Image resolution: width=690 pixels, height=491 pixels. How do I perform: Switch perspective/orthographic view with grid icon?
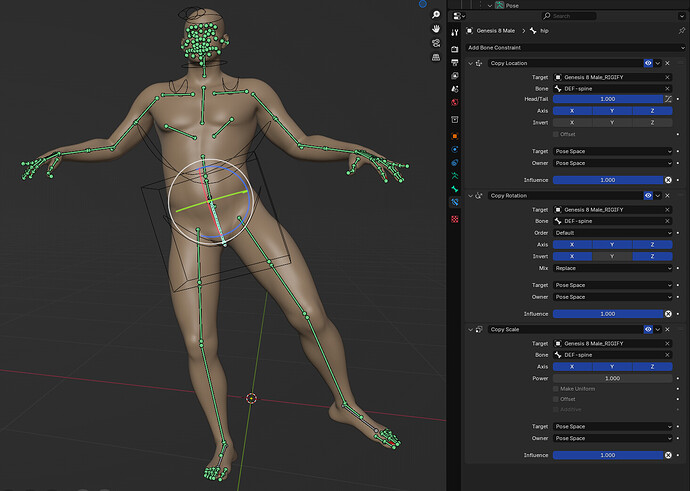(436, 57)
